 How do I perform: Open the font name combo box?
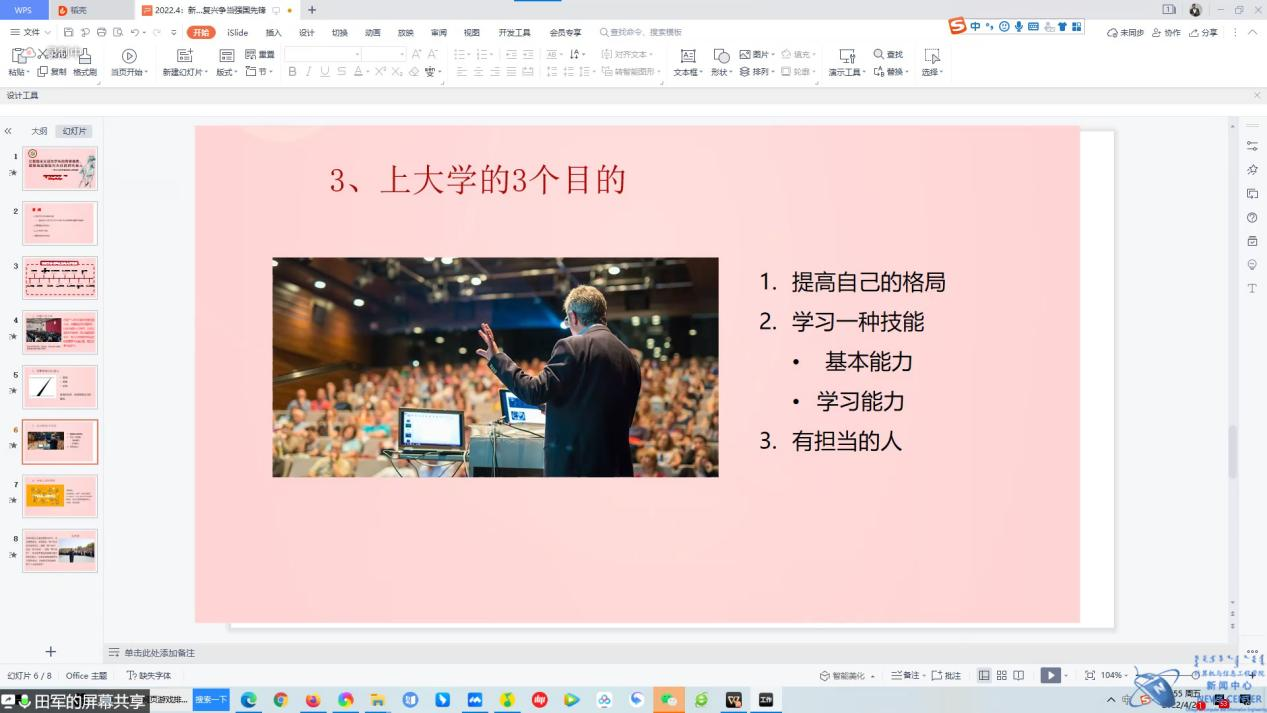coord(323,54)
